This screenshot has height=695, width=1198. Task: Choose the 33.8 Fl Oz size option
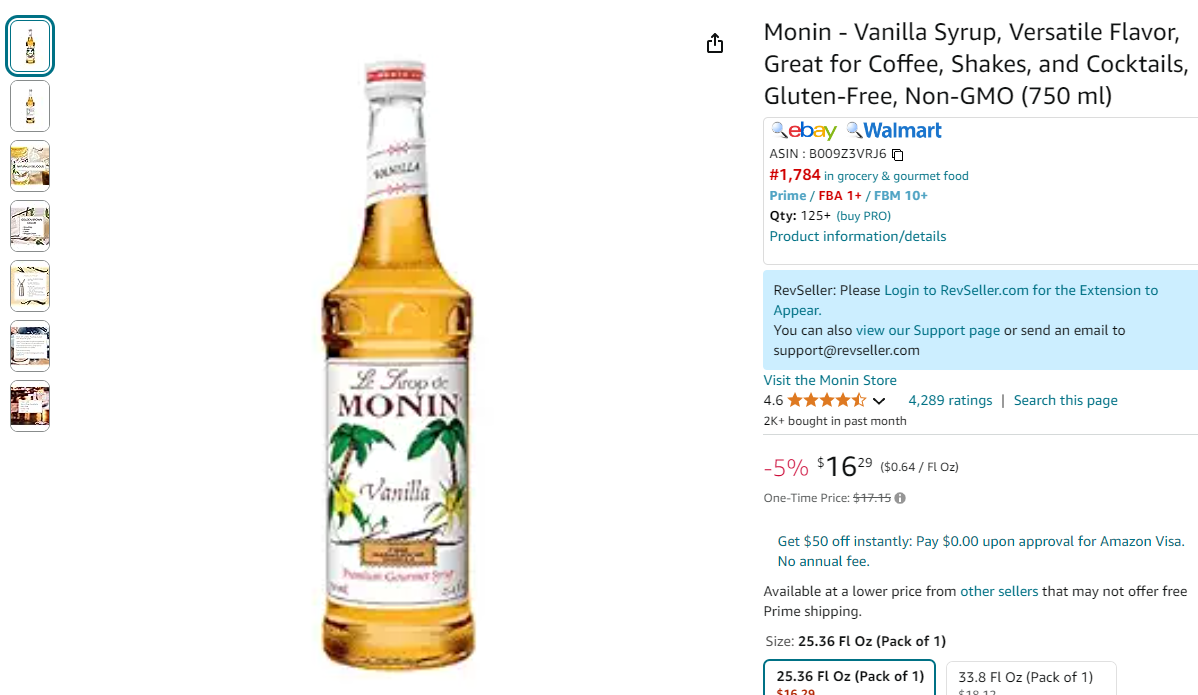click(1031, 679)
